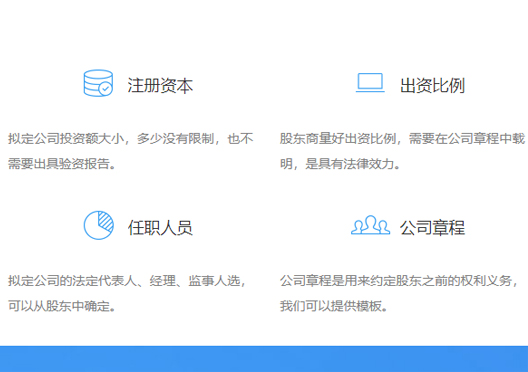Select the 注册资本 heading
Image resolution: width=528 pixels, height=372 pixels.
160,86
